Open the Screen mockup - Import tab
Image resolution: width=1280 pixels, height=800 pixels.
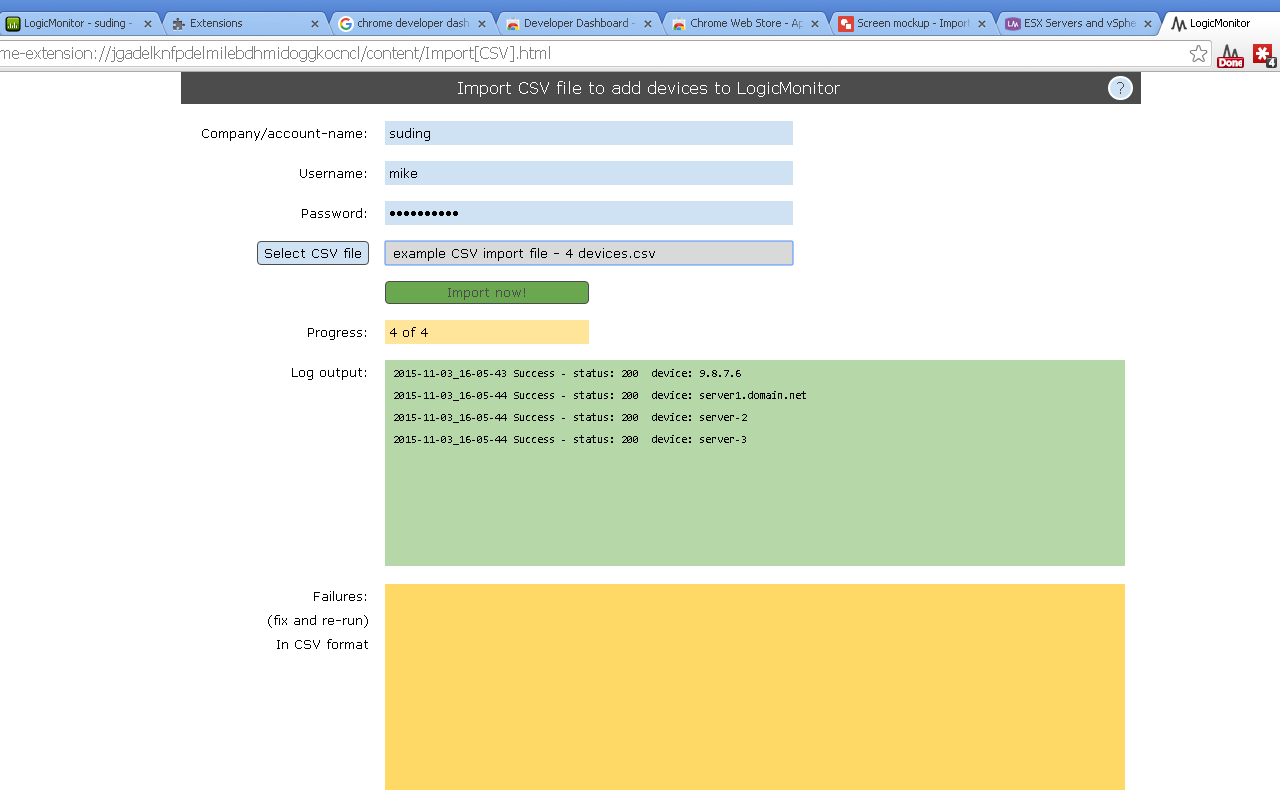pos(905,22)
